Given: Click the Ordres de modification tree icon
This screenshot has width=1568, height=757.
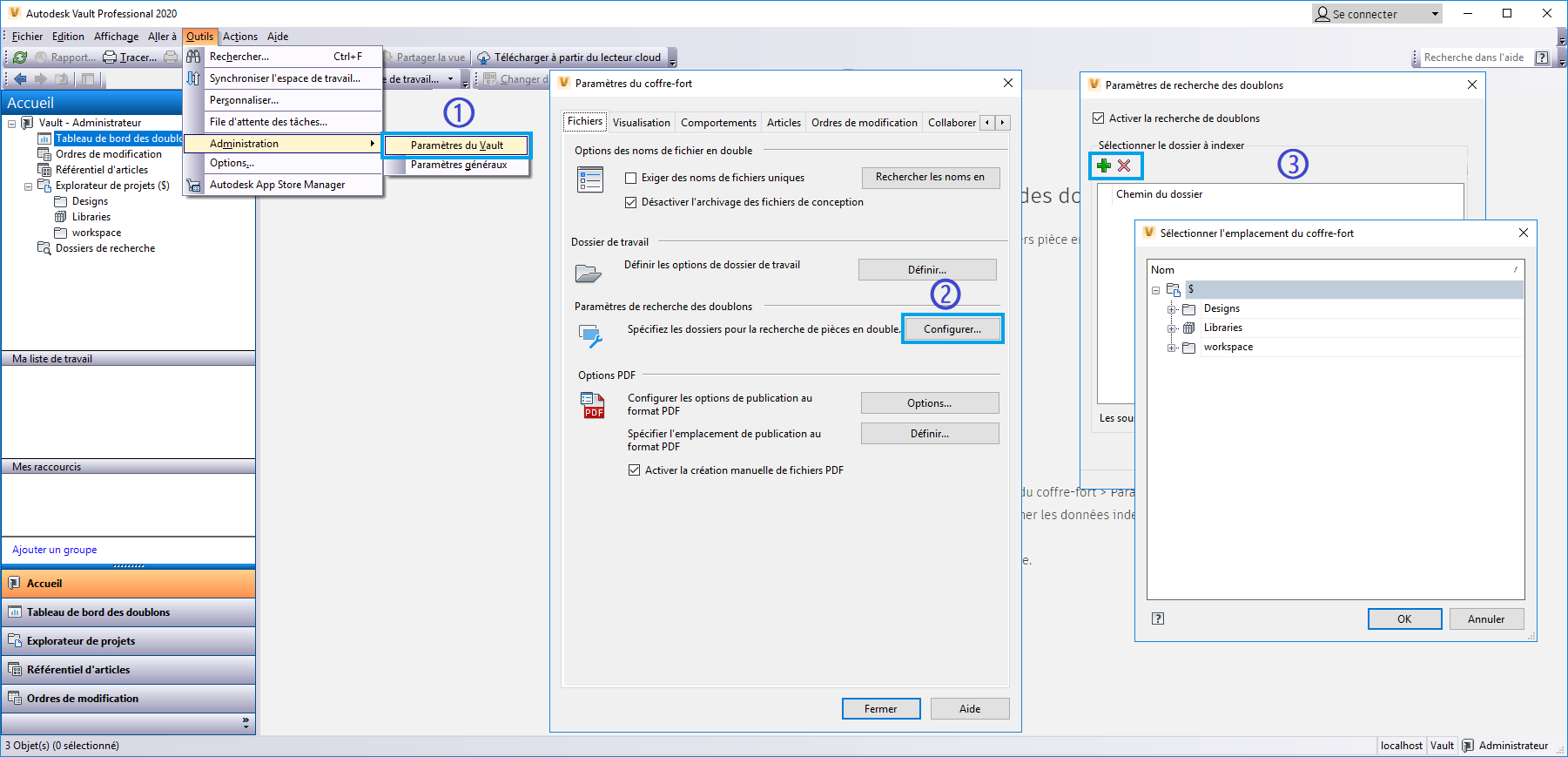Looking at the screenshot, I should point(44,154).
